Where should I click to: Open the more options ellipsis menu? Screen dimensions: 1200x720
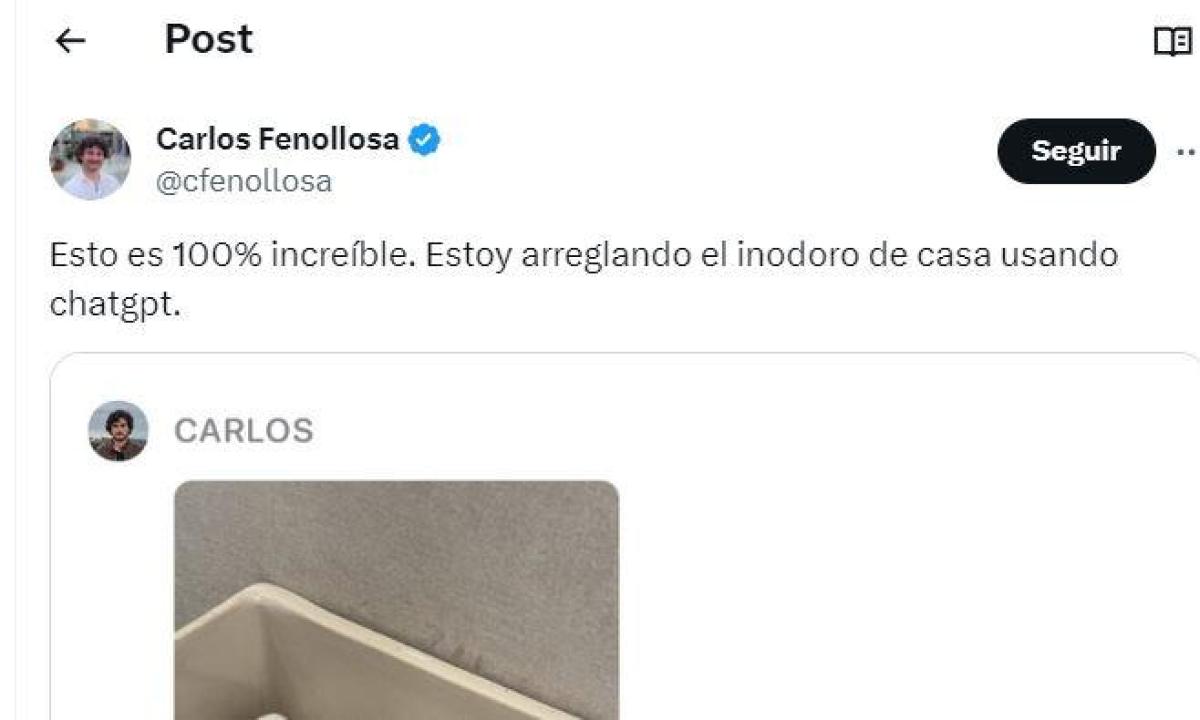[x=1187, y=152]
